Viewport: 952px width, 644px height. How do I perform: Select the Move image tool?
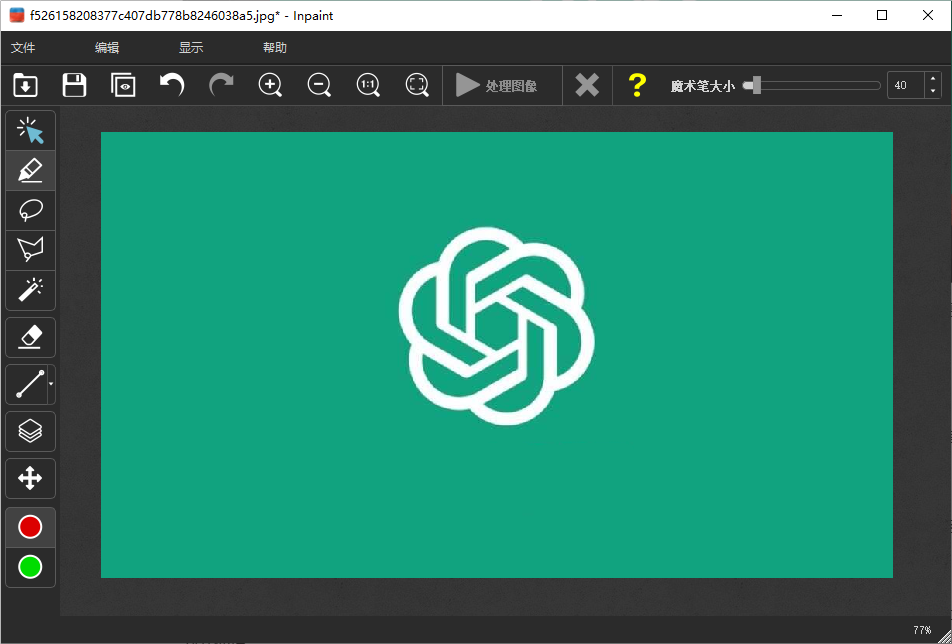[x=30, y=478]
